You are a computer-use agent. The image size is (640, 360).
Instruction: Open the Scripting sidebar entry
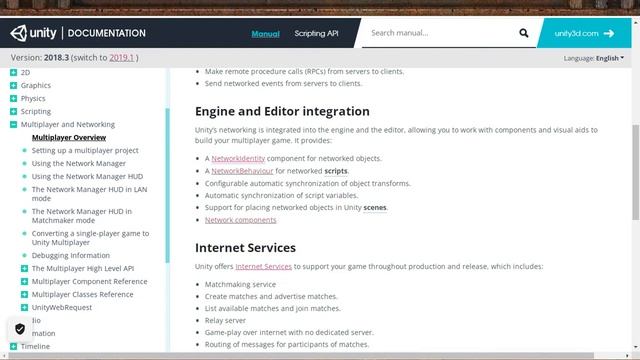(36, 111)
